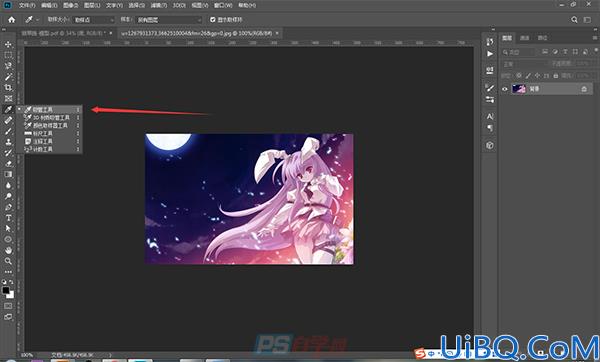This screenshot has height=362, width=600.
Task: Open the Character panel icon
Action: (x=490, y=116)
